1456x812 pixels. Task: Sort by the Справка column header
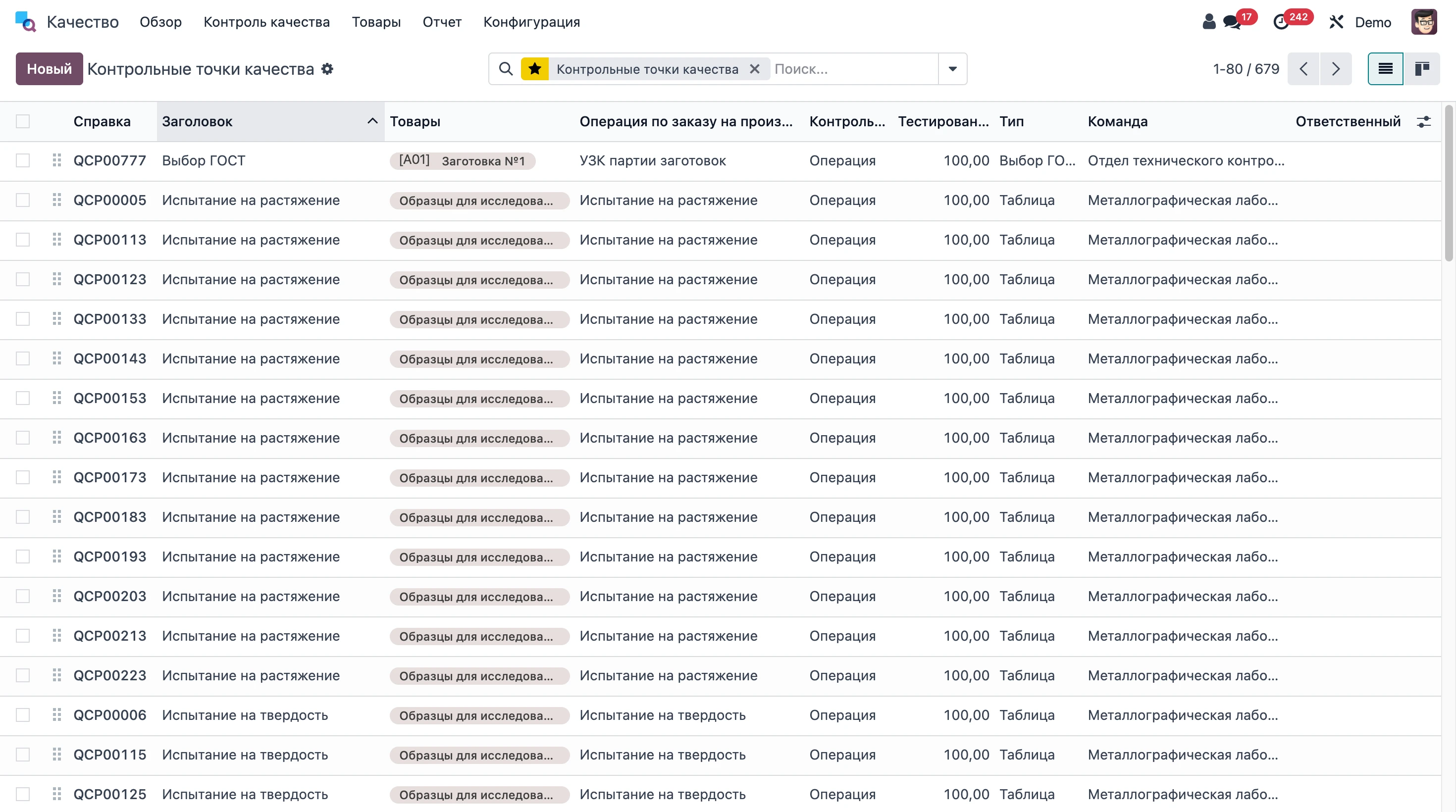[x=102, y=121]
